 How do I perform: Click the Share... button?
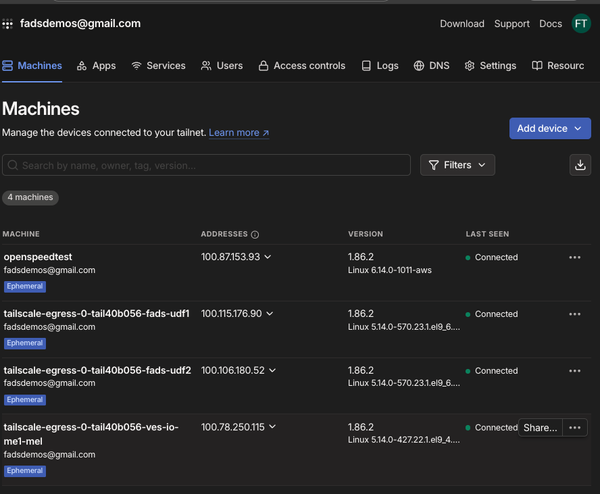pyautogui.click(x=540, y=427)
